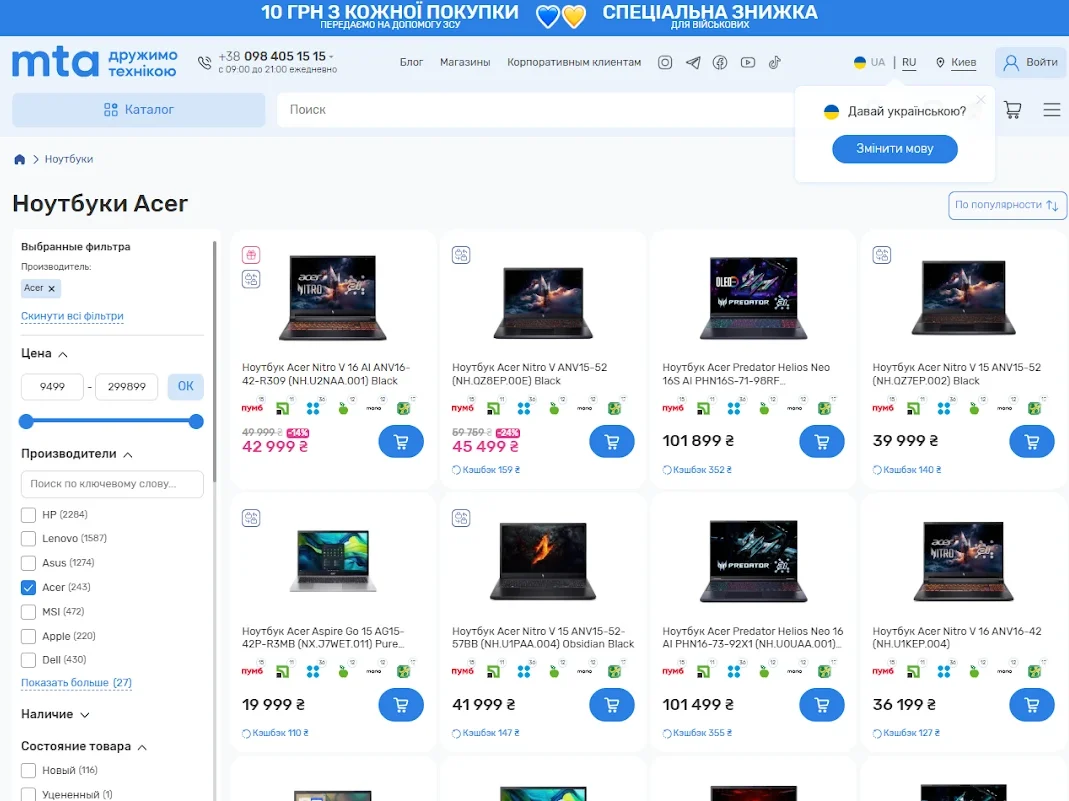Open the Ноутбуки breadcrumb link
The image size is (1069, 801).
69,160
